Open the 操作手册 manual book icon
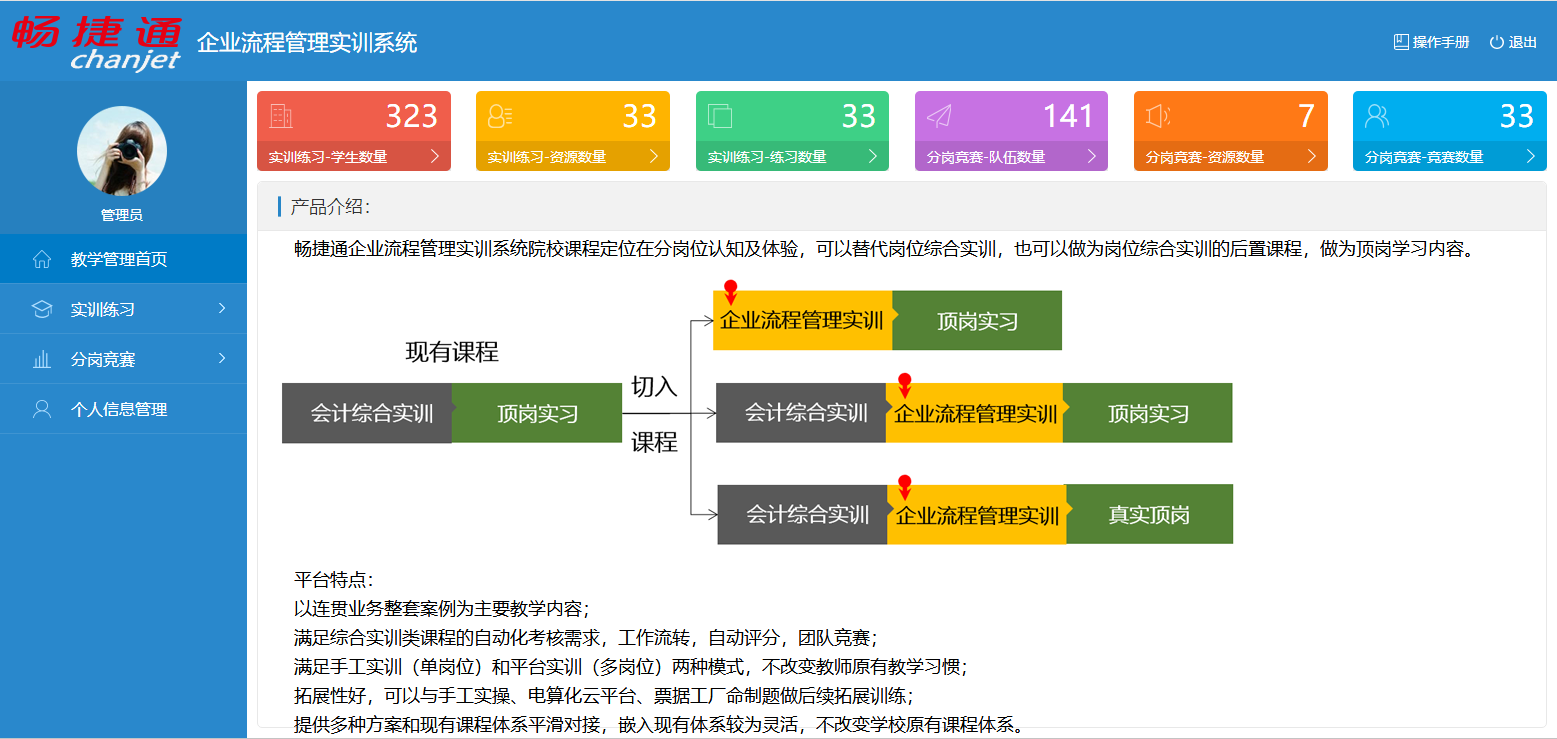This screenshot has width=1557, height=739. tap(1401, 42)
